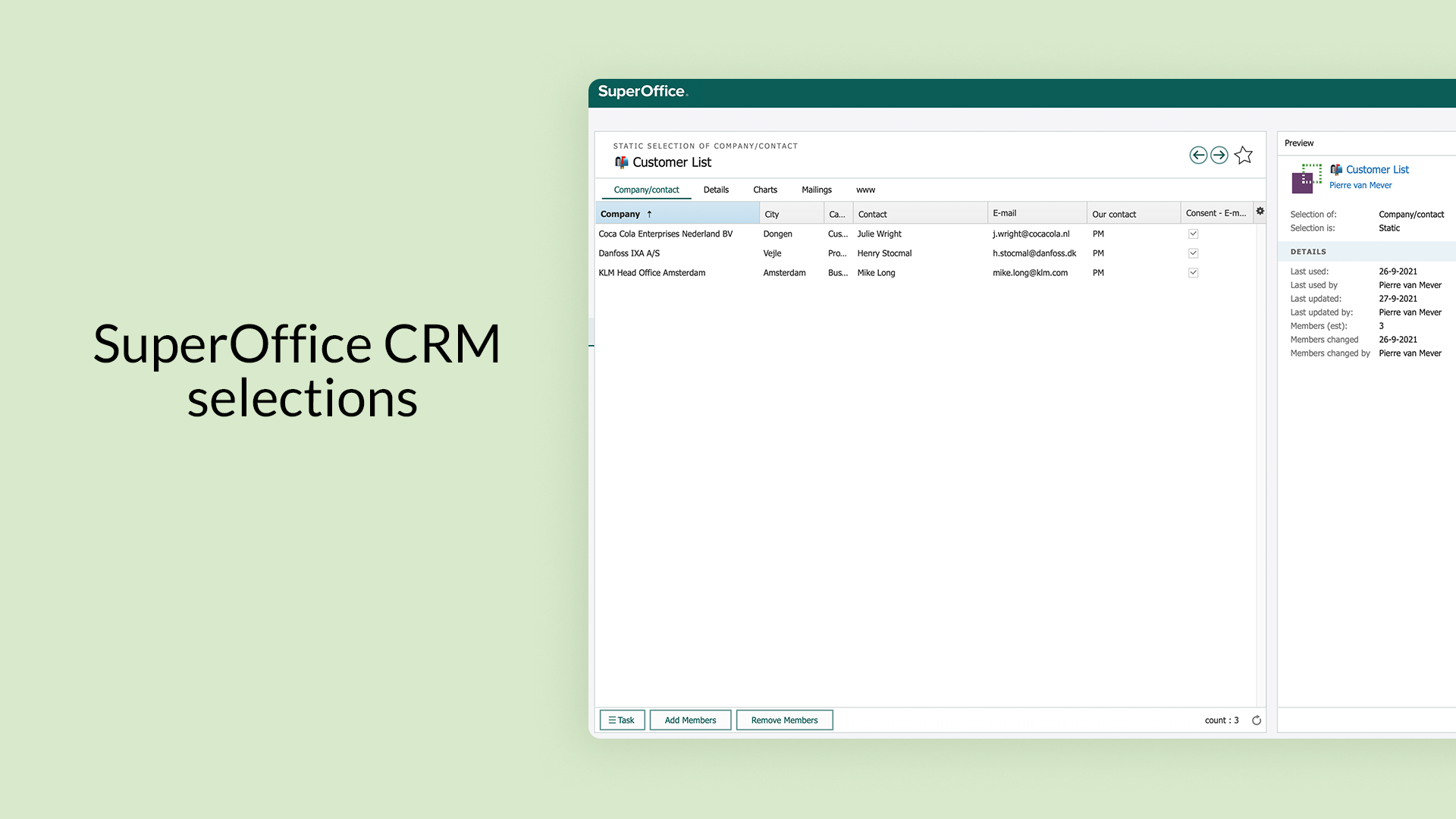Screen dimensions: 1456x819
Task: Click Bus... category cell in KLM row
Action: pos(838,273)
